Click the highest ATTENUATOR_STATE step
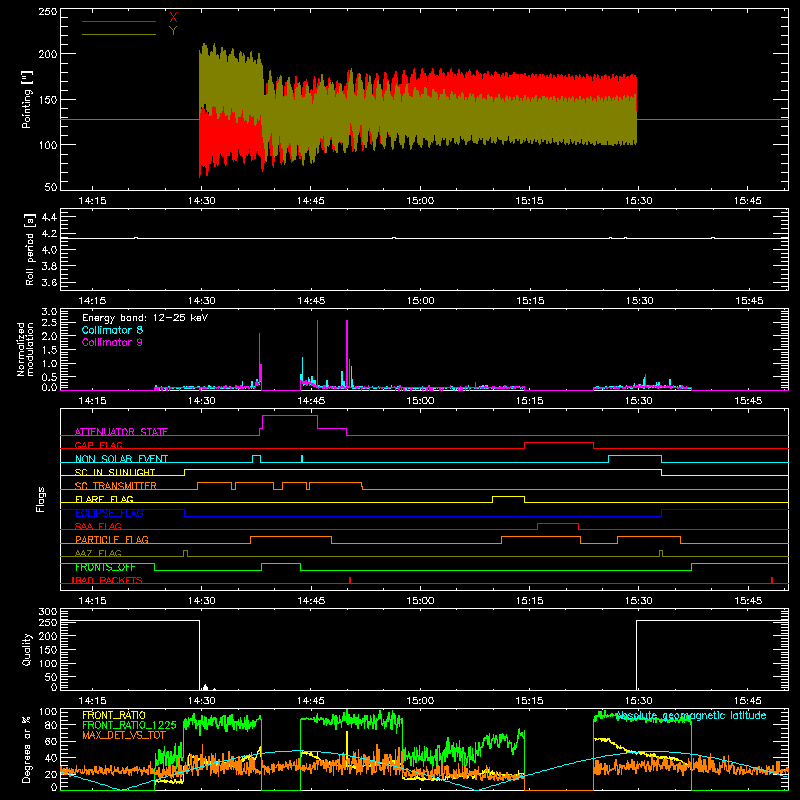800x800 pixels. (x=290, y=415)
